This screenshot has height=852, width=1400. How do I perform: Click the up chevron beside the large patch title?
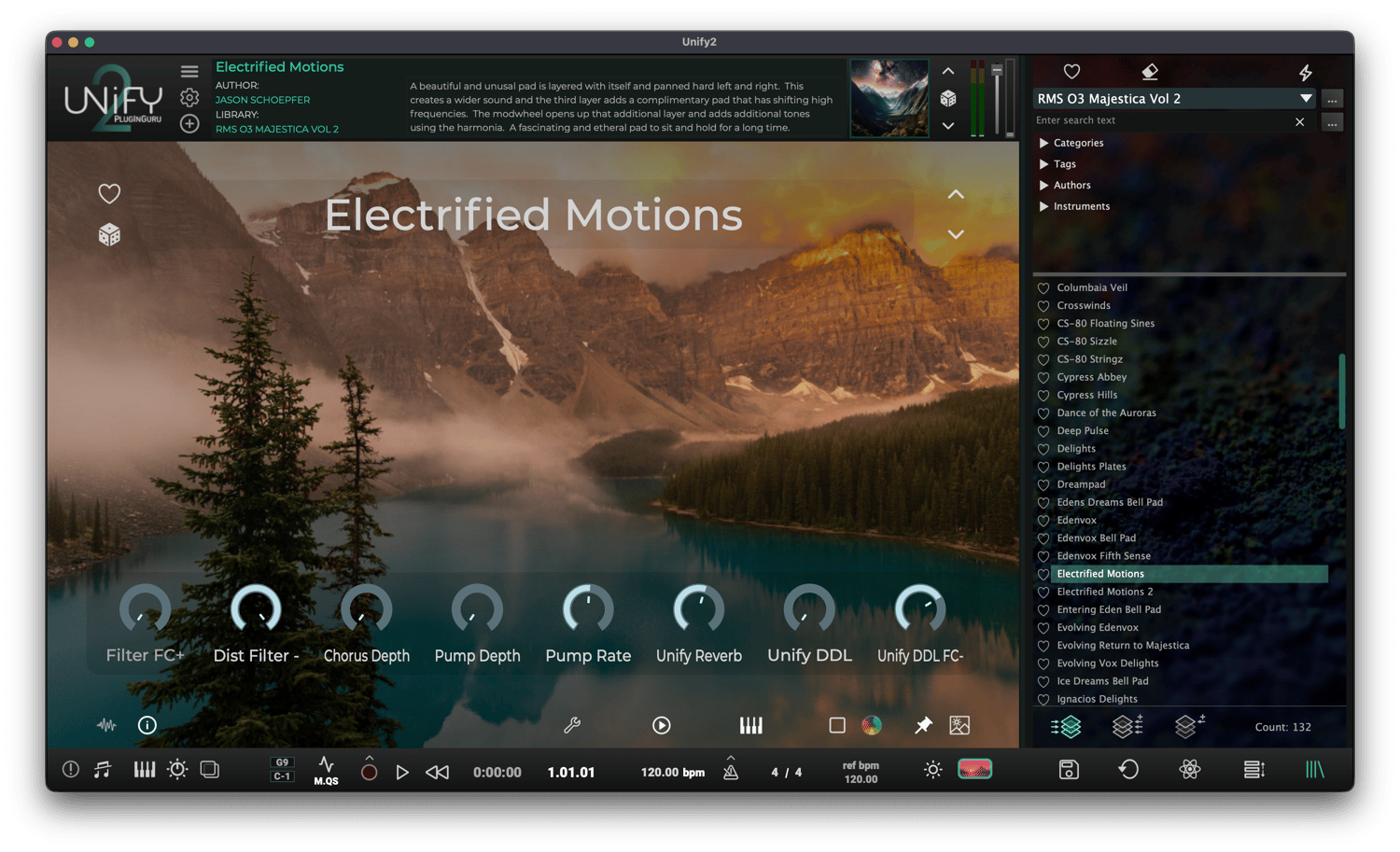click(x=956, y=194)
